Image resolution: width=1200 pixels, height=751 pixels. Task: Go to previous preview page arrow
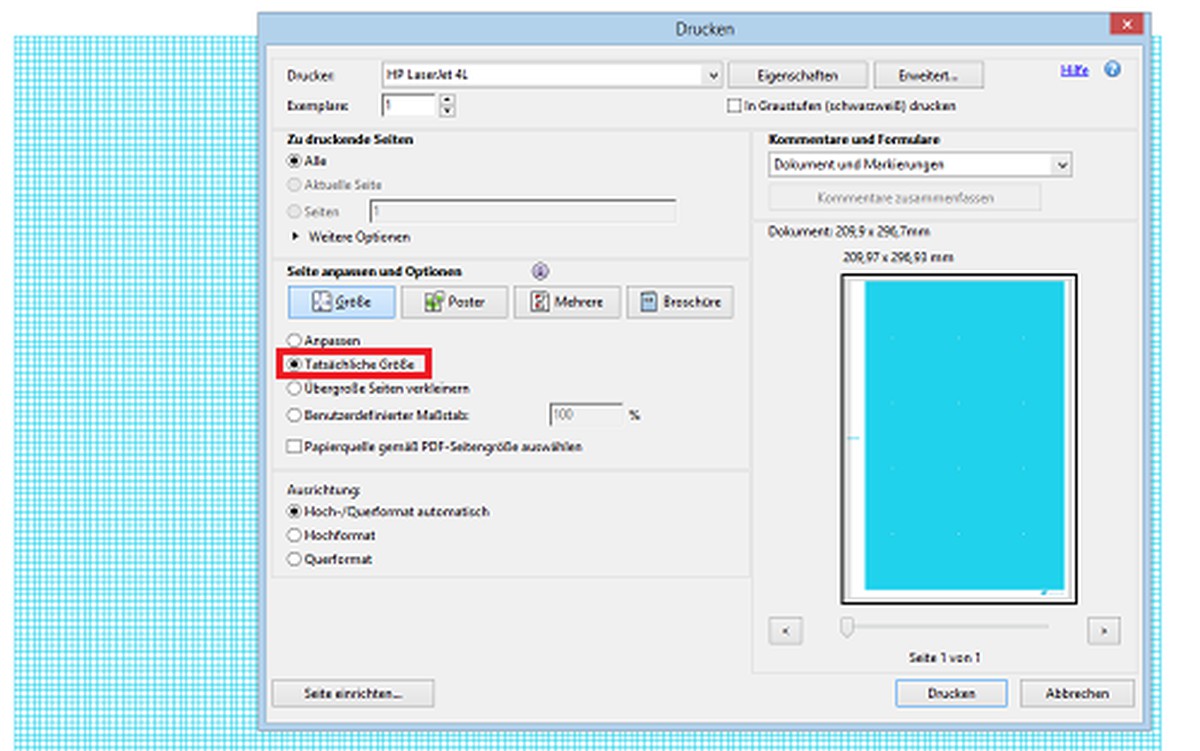pos(785,631)
